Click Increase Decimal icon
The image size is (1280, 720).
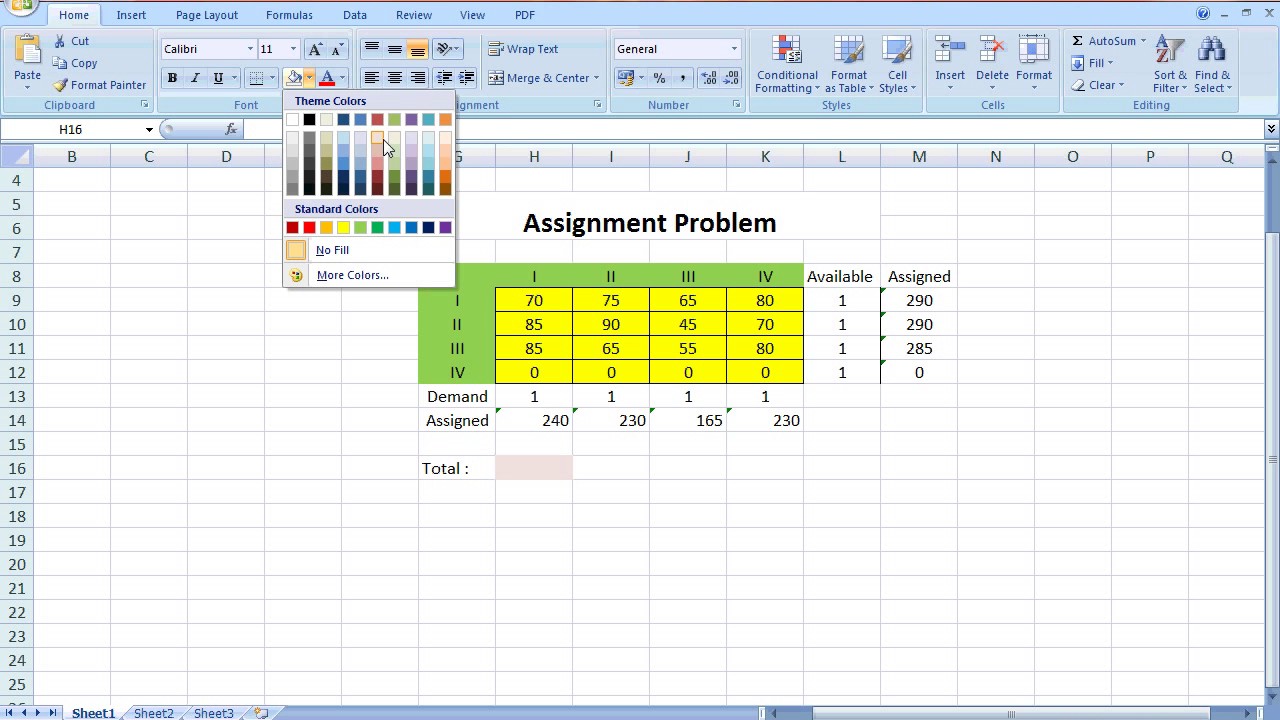tap(709, 78)
